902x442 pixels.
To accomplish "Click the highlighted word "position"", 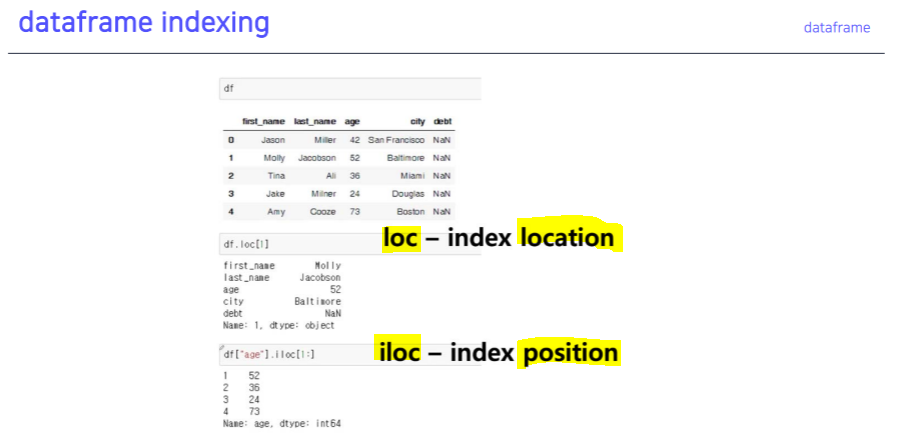I will [x=571, y=353].
